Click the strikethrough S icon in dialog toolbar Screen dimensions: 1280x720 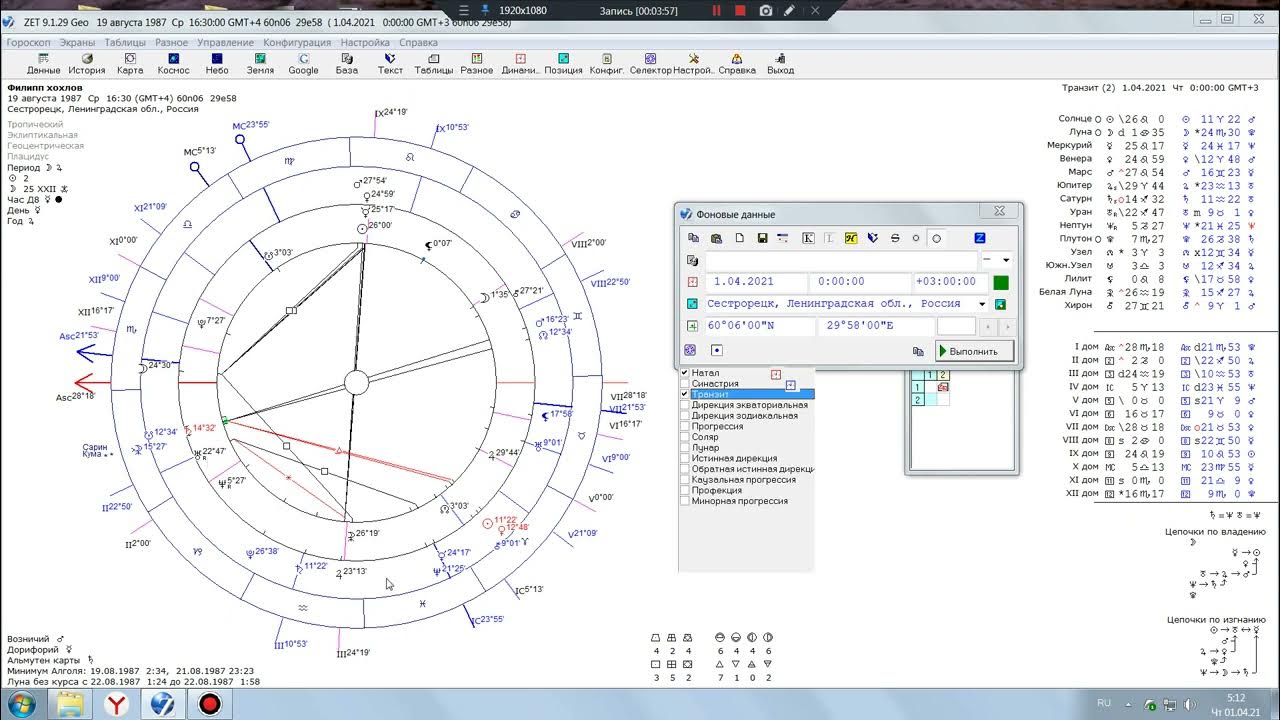coord(895,238)
